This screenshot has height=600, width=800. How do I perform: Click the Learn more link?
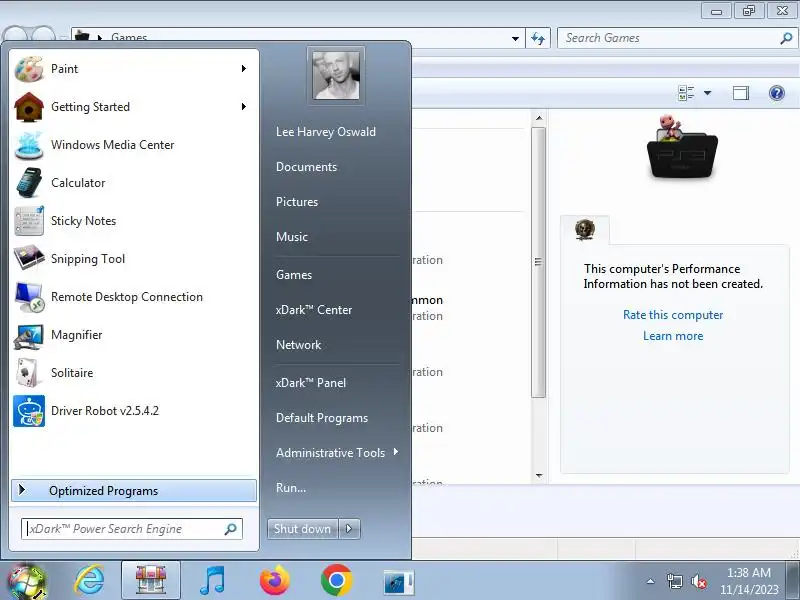click(673, 336)
